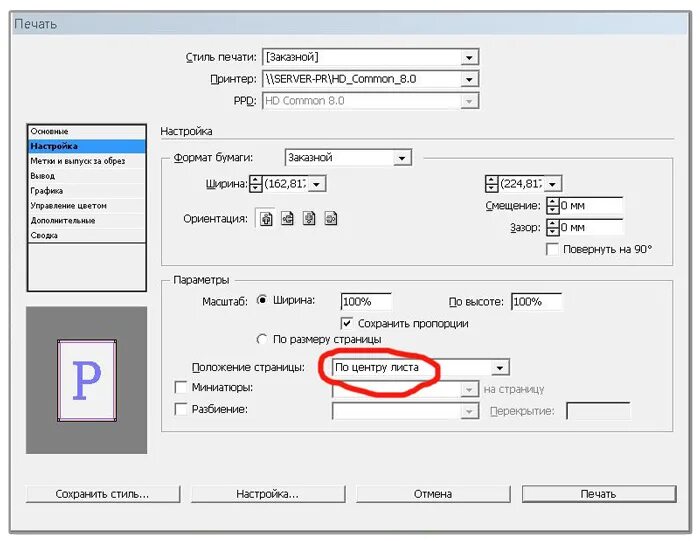Viewport: 700px width, 541px height.
Task: Click Сохранить стиль... button
Action: [x=103, y=494]
